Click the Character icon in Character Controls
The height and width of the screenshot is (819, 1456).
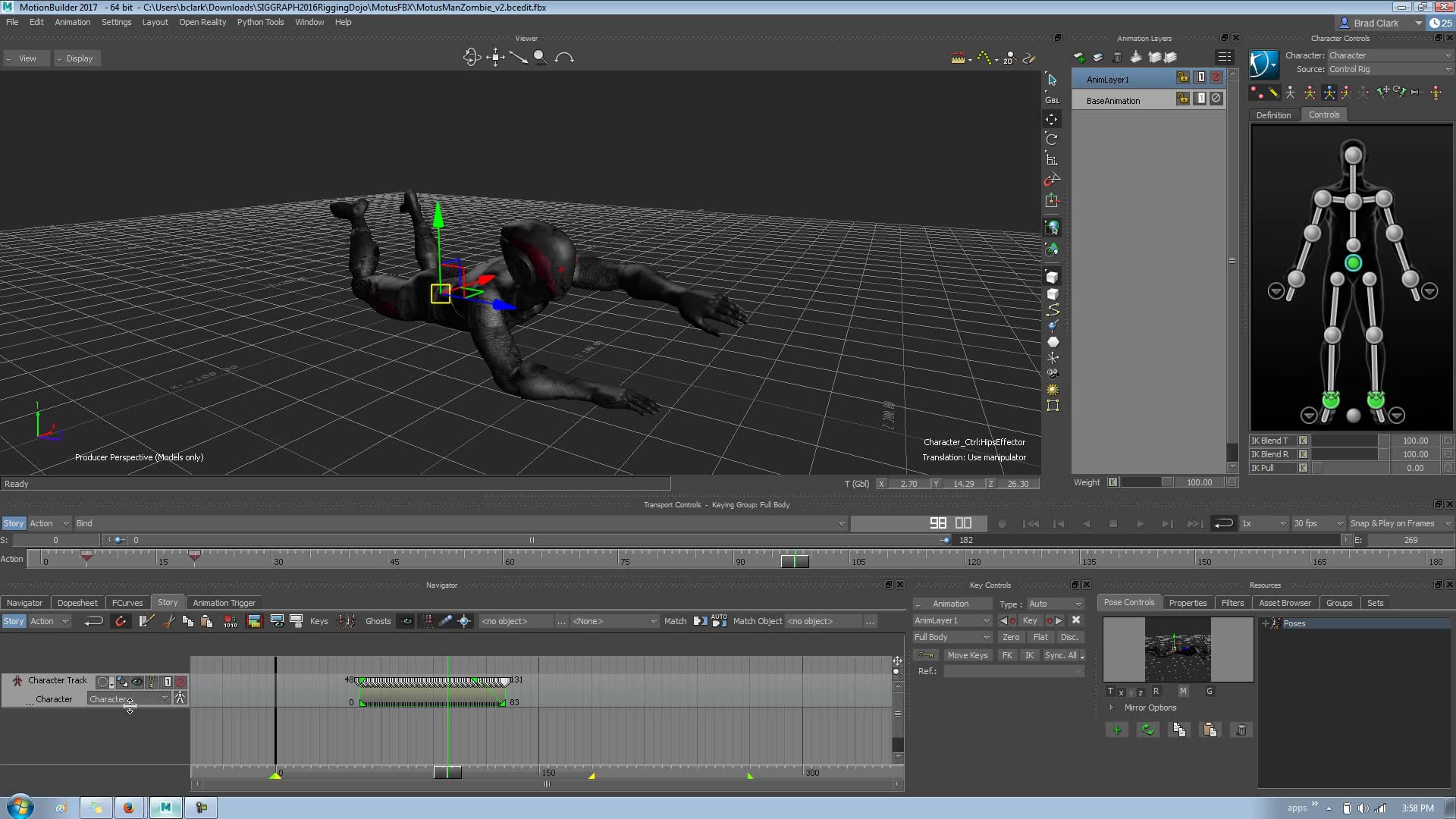click(x=1263, y=64)
